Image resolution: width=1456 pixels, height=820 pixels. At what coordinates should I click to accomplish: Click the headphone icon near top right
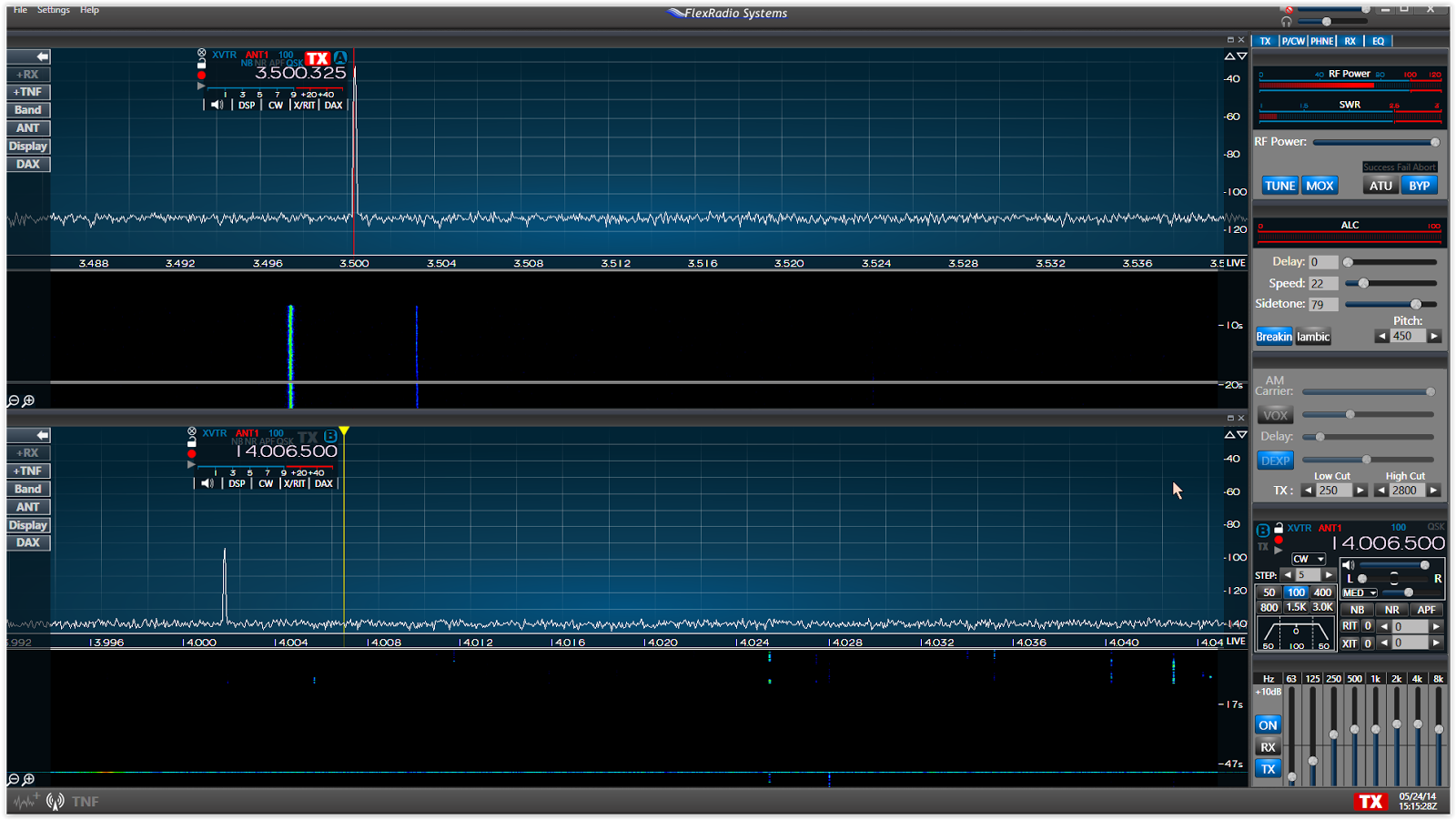pos(1286,21)
